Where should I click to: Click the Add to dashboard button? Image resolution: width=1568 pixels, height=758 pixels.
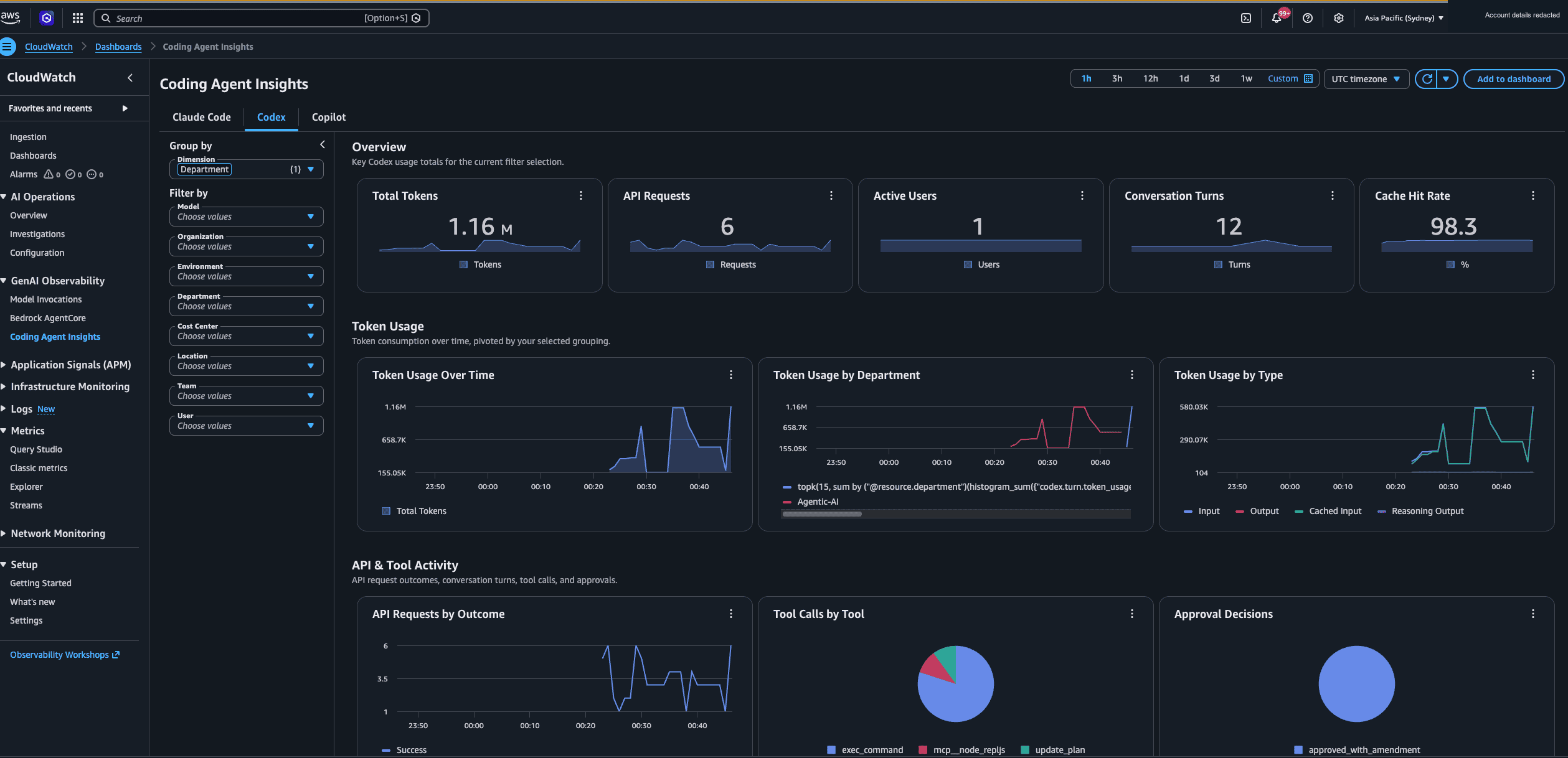tap(1514, 79)
